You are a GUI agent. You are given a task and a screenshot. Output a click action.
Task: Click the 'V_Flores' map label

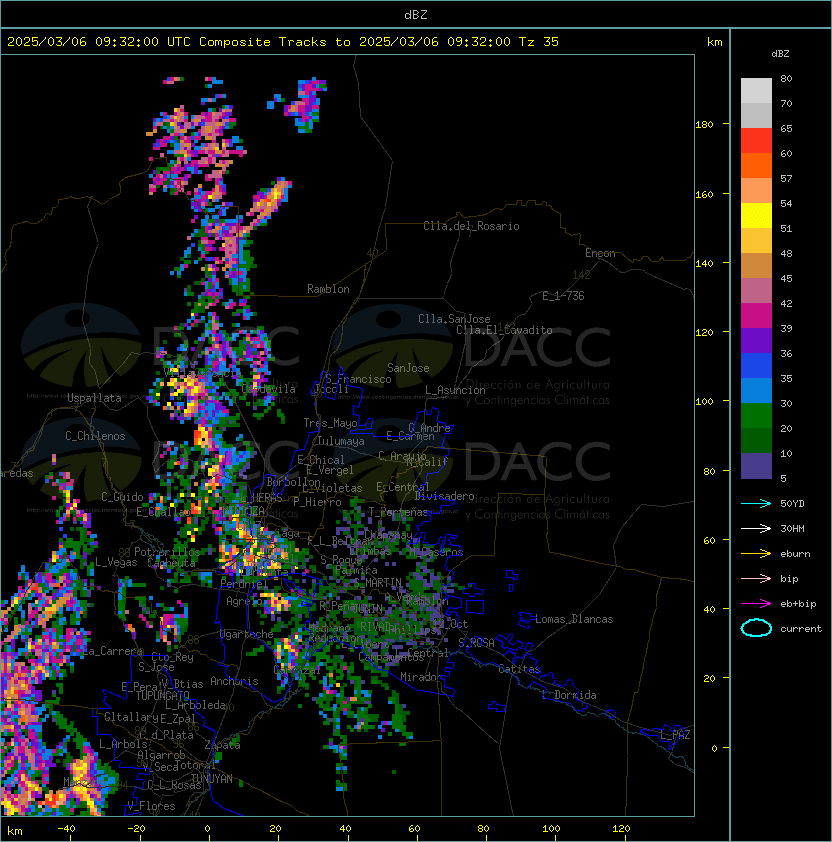[151, 806]
